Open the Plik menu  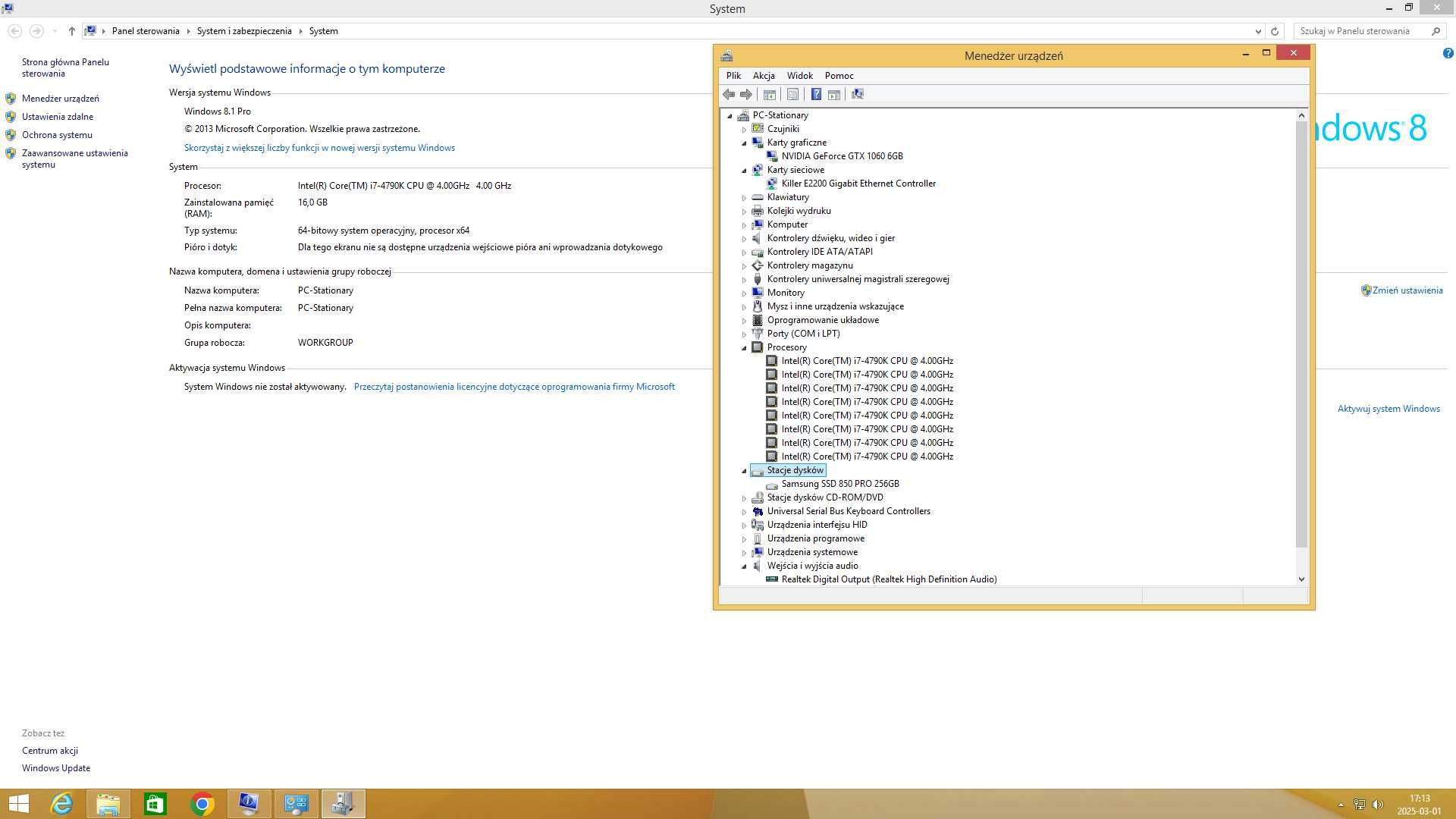(x=733, y=76)
